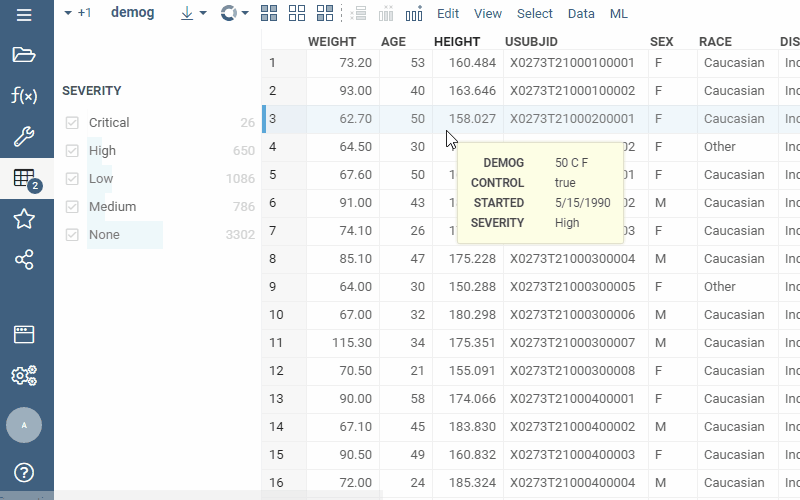
Task: Expand the refresh options dropdown arrow
Action: click(245, 13)
